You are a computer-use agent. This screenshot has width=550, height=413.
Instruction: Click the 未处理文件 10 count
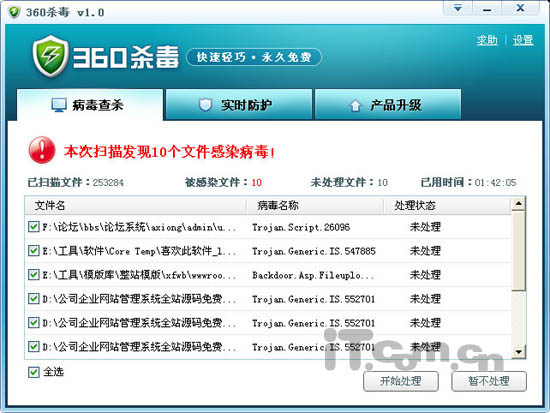pos(349,182)
